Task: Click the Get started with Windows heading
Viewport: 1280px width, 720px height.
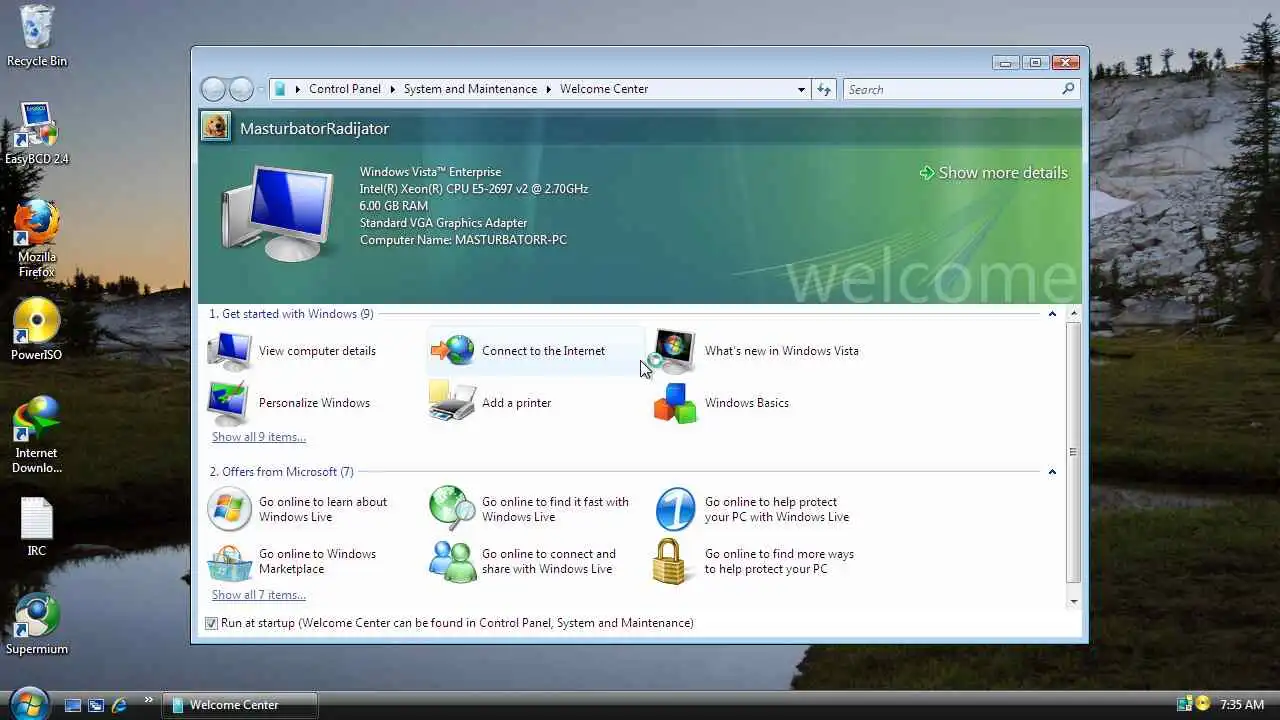Action: (x=291, y=314)
